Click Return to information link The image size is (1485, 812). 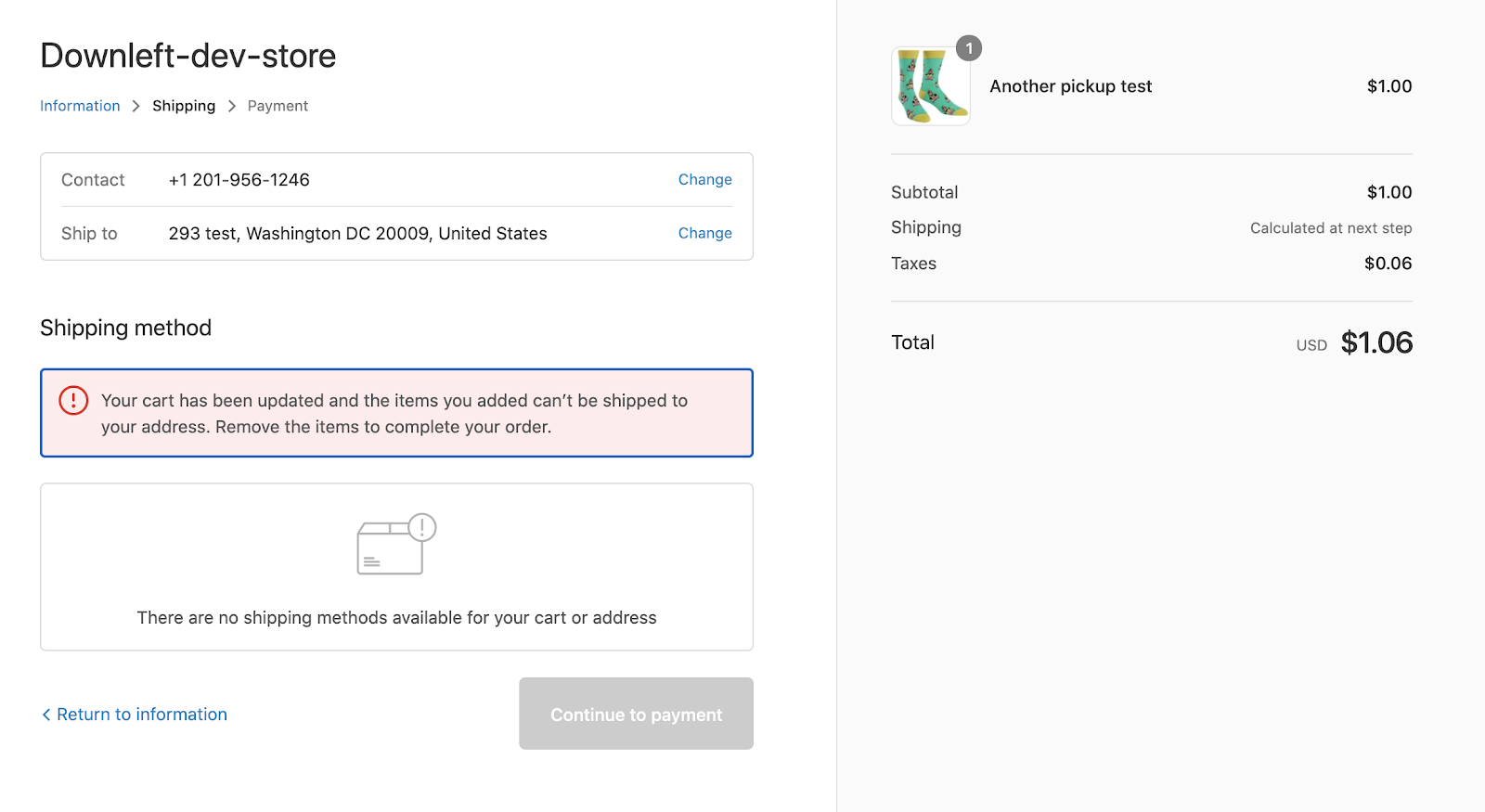pos(141,715)
